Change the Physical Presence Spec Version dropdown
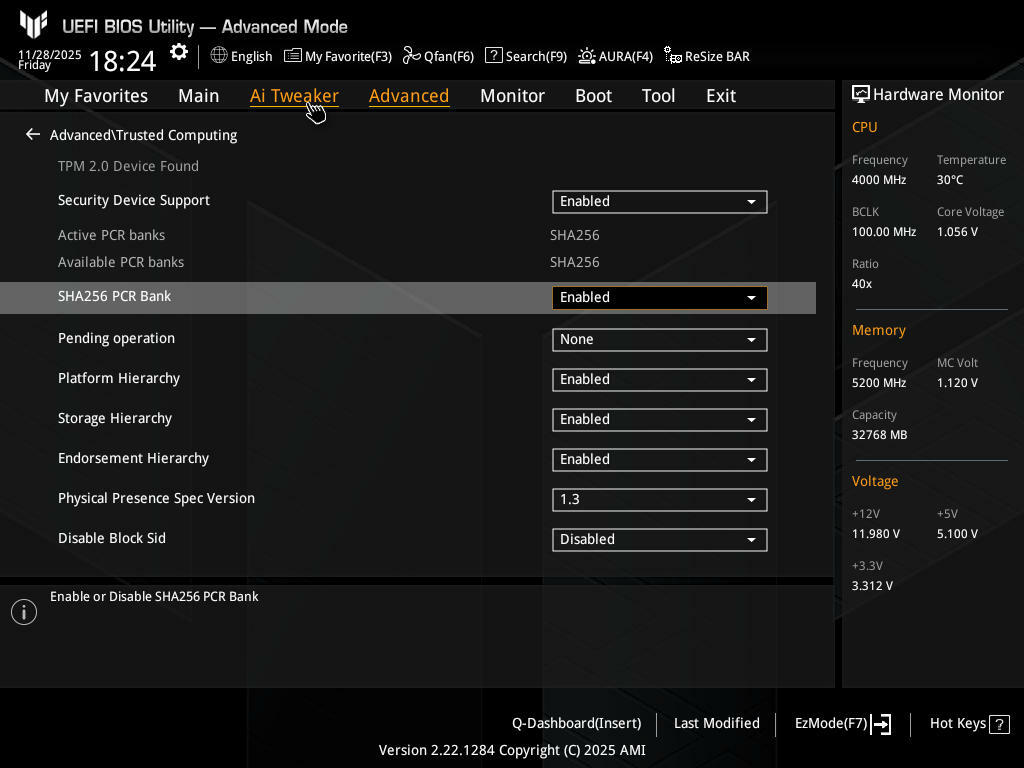1024x768 pixels. click(659, 499)
